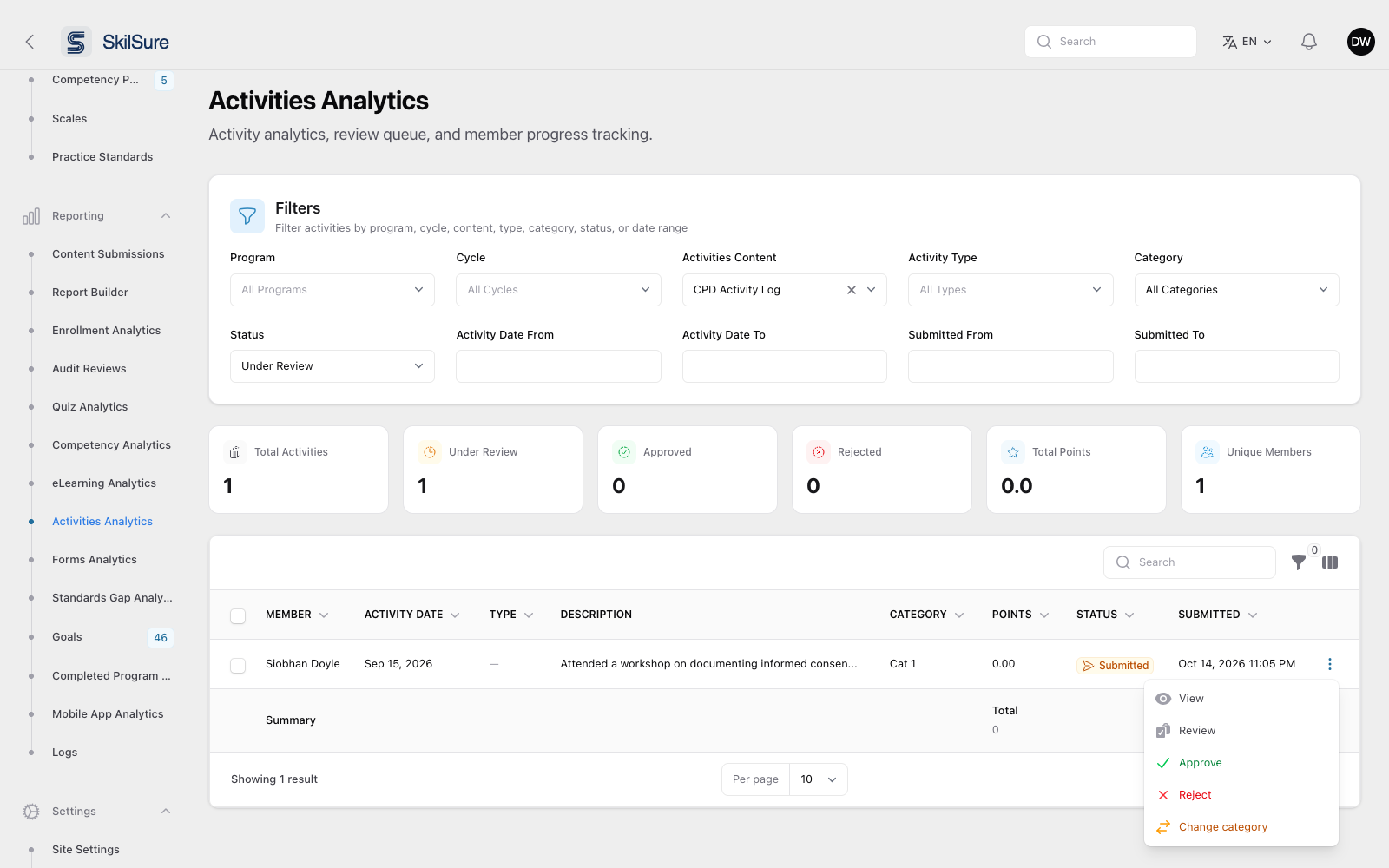Click the Approved check icon
The height and width of the screenshot is (868, 1389).
(x=623, y=452)
